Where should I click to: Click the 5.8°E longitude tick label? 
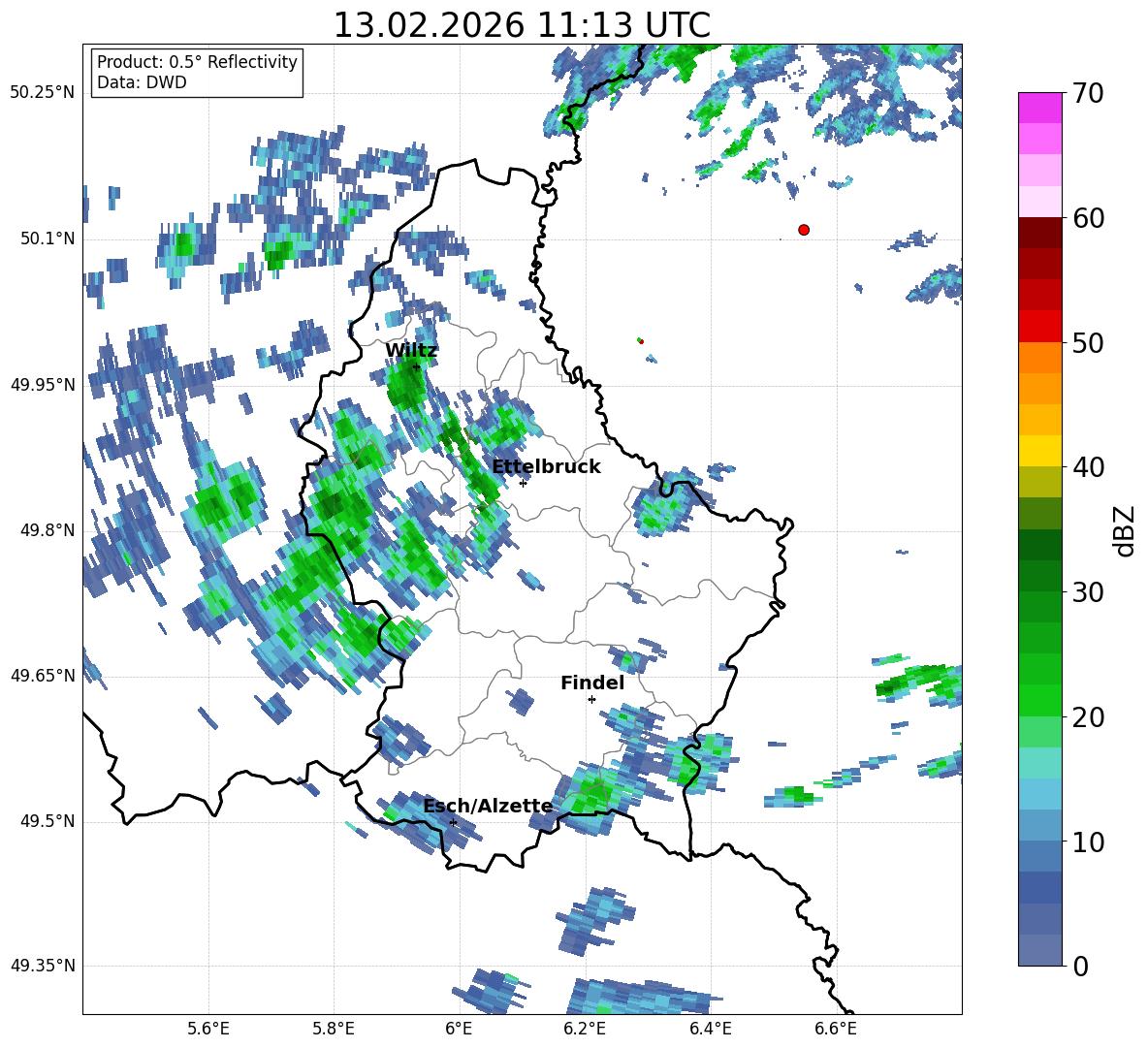334,1030
